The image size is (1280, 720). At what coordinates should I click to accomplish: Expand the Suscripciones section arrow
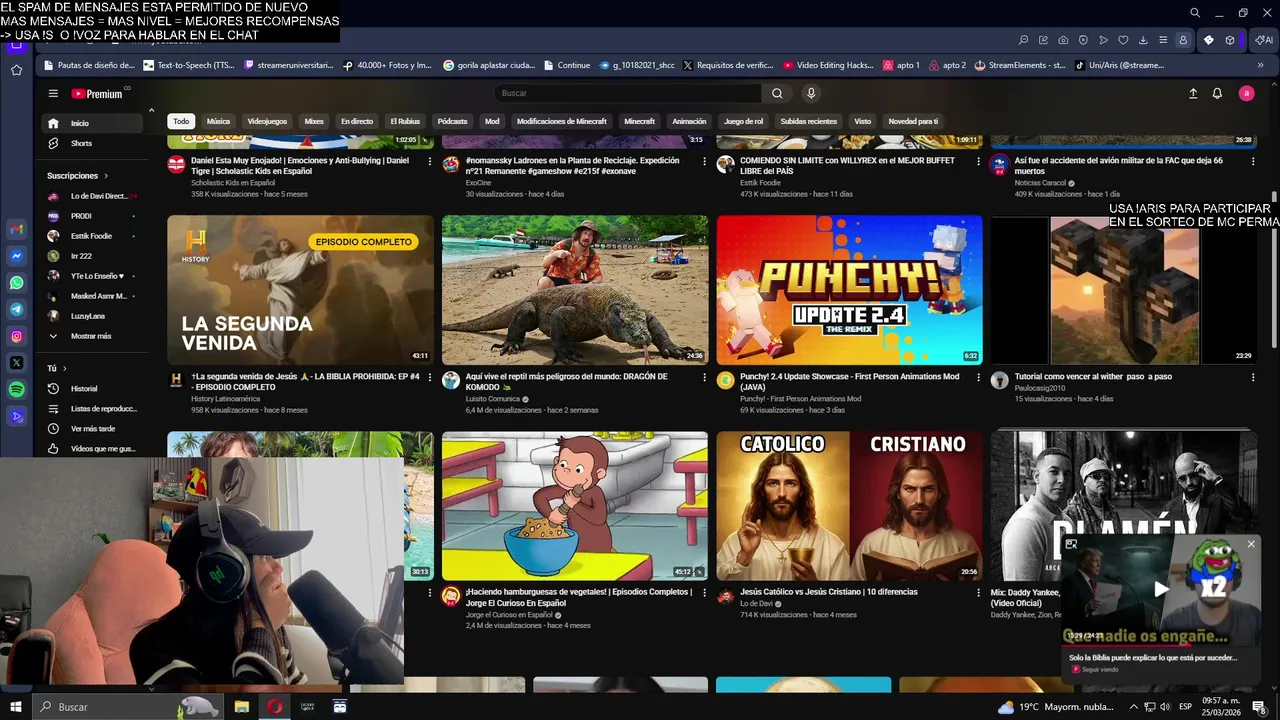(x=106, y=176)
